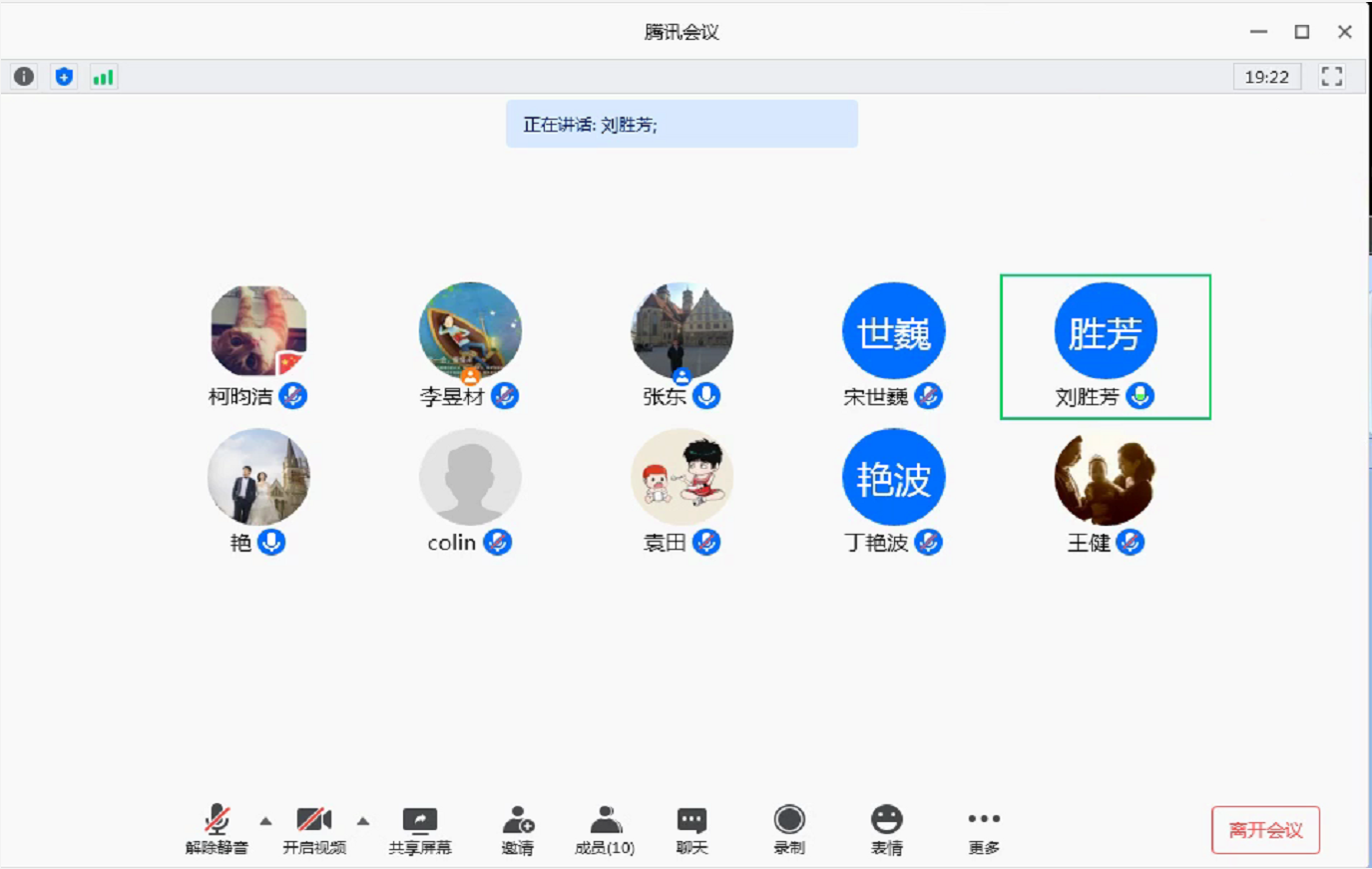Open the Chat (聊天) panel
The width and height of the screenshot is (1372, 869).
tap(691, 830)
